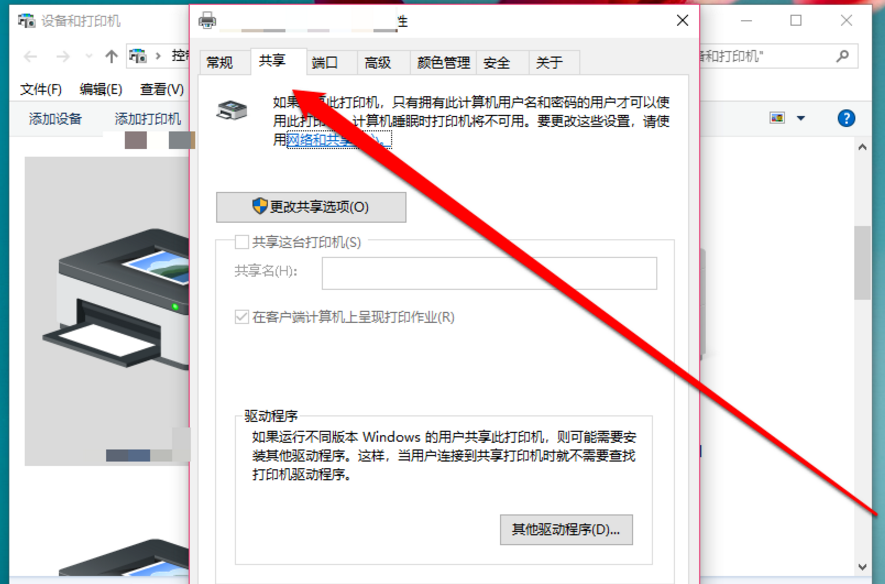Viewport: 885px width, 584px height.
Task: Click the forward navigation arrow
Action: tap(63, 55)
